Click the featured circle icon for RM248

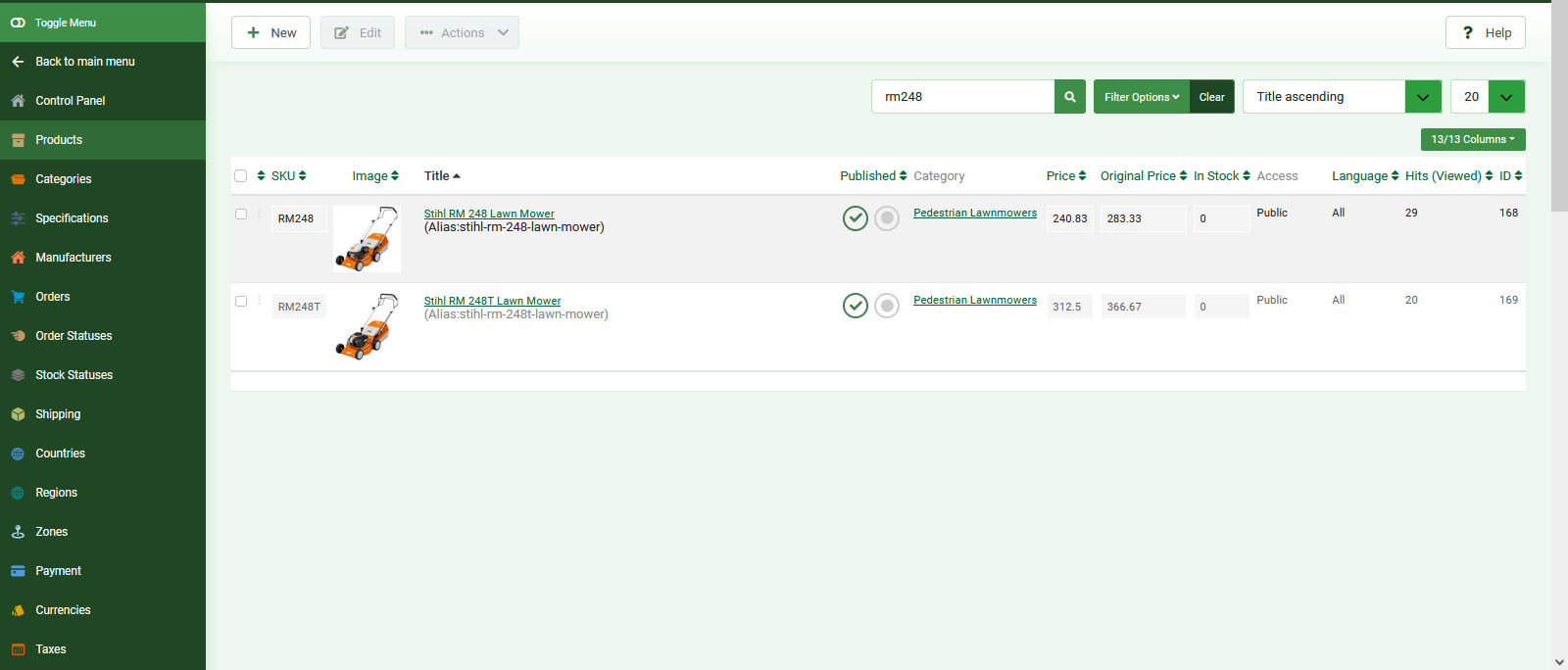coord(887,218)
